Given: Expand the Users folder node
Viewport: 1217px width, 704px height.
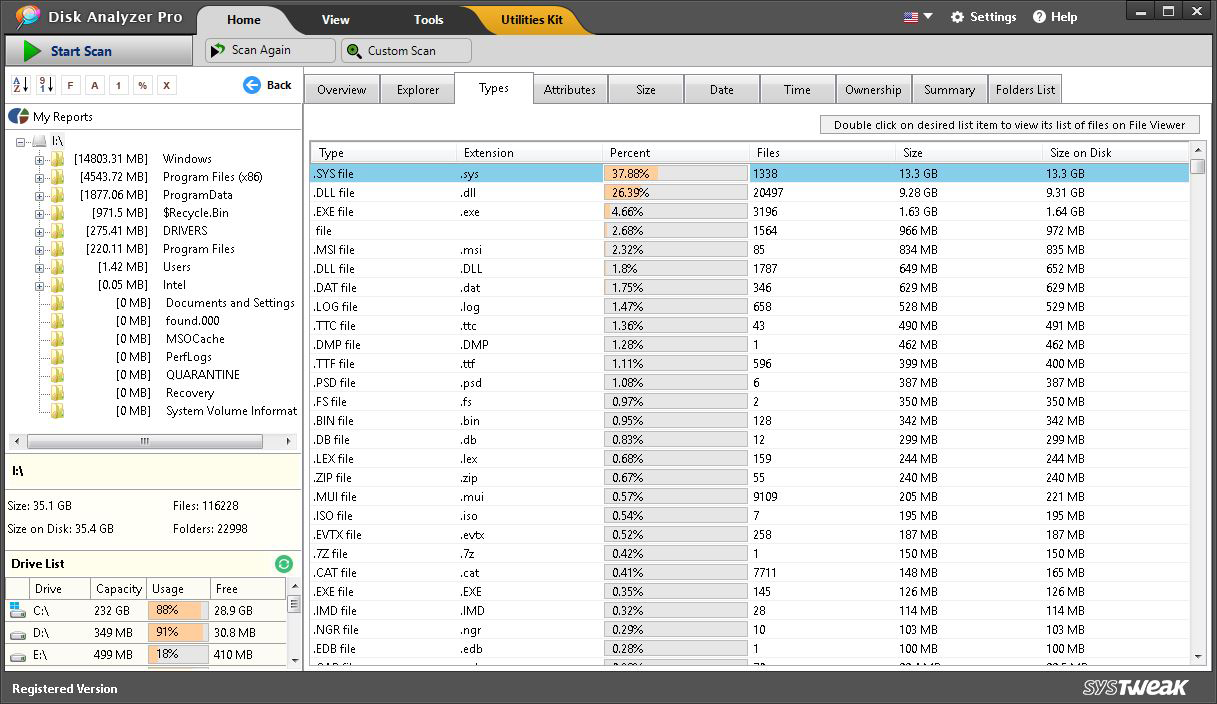Looking at the screenshot, I should tap(40, 267).
